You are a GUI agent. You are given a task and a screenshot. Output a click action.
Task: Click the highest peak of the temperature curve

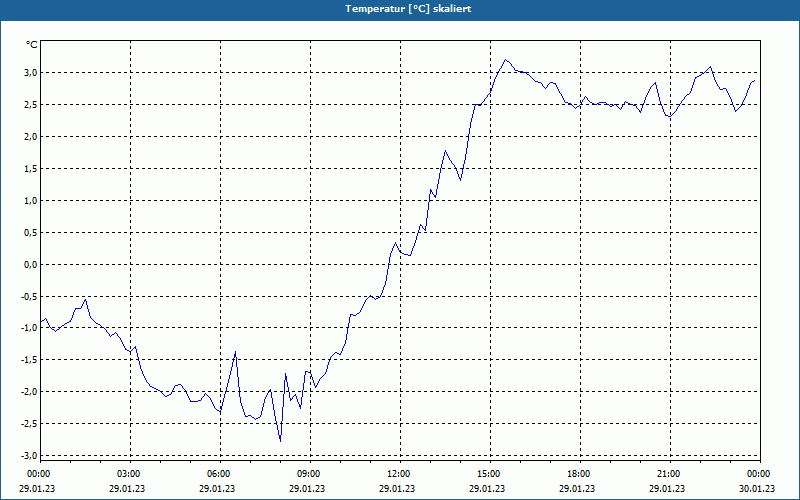tap(506, 60)
